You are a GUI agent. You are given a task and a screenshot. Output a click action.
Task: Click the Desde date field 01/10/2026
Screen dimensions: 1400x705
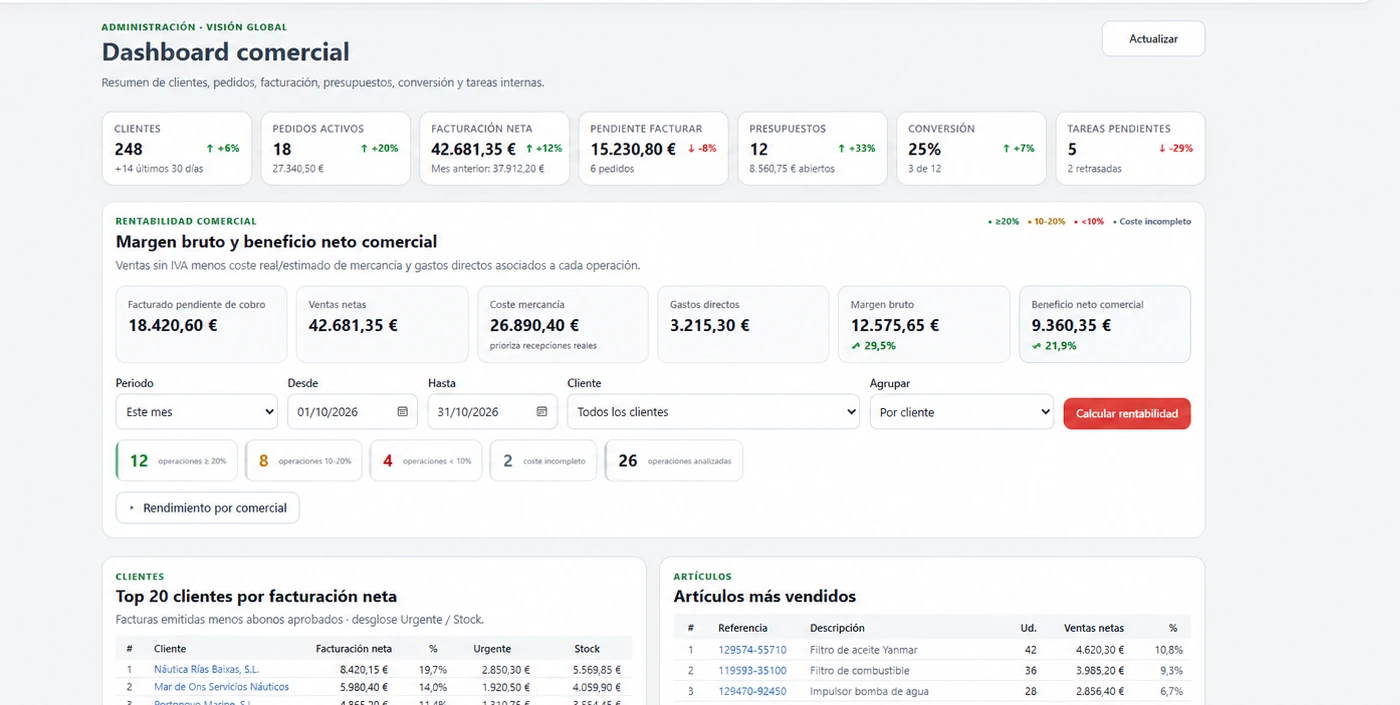tap(352, 412)
